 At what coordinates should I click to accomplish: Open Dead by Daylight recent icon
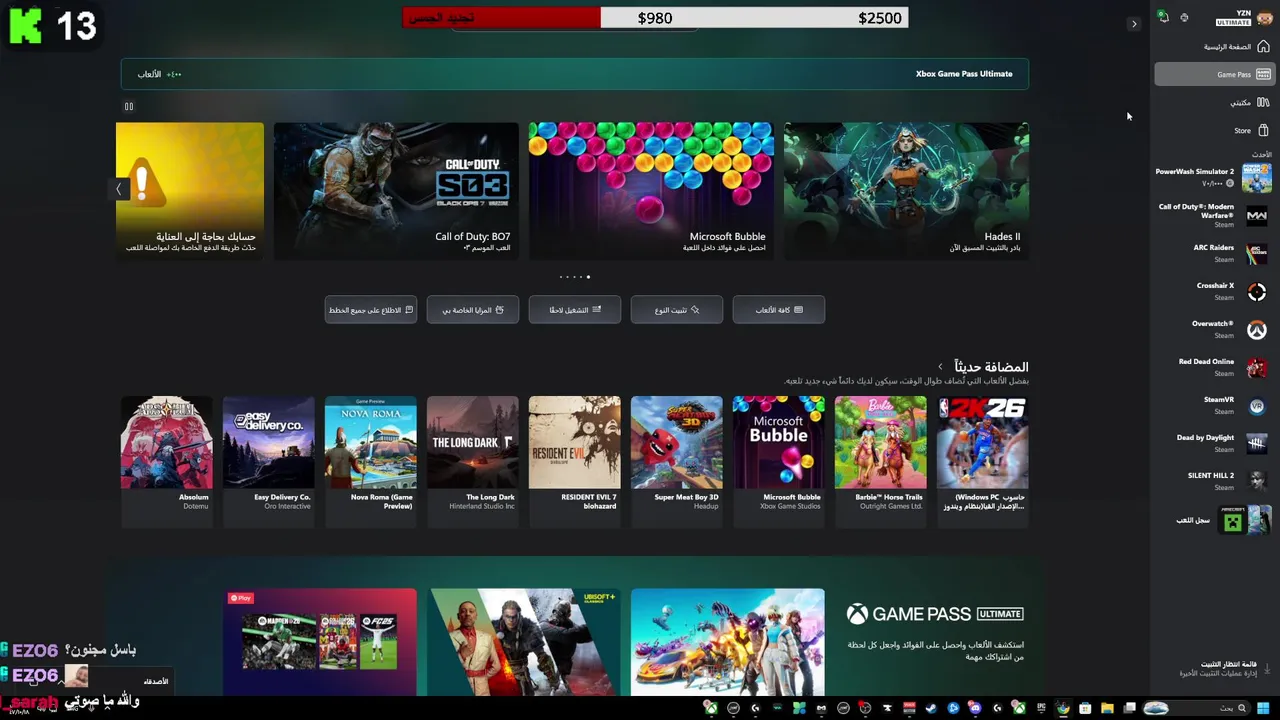1257,444
